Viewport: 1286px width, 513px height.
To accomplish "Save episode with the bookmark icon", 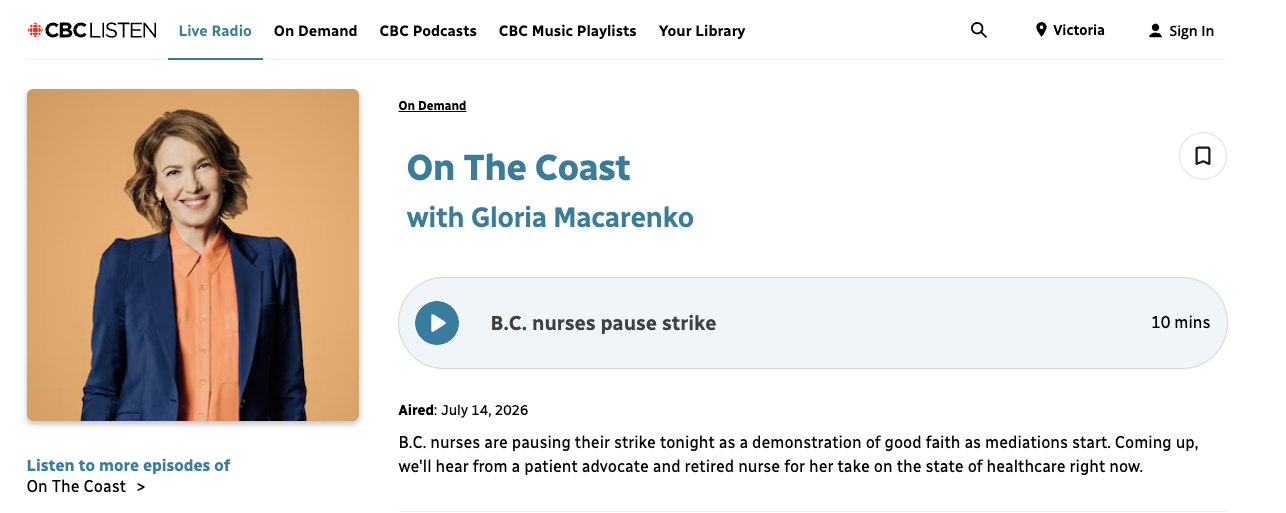I will point(1203,156).
